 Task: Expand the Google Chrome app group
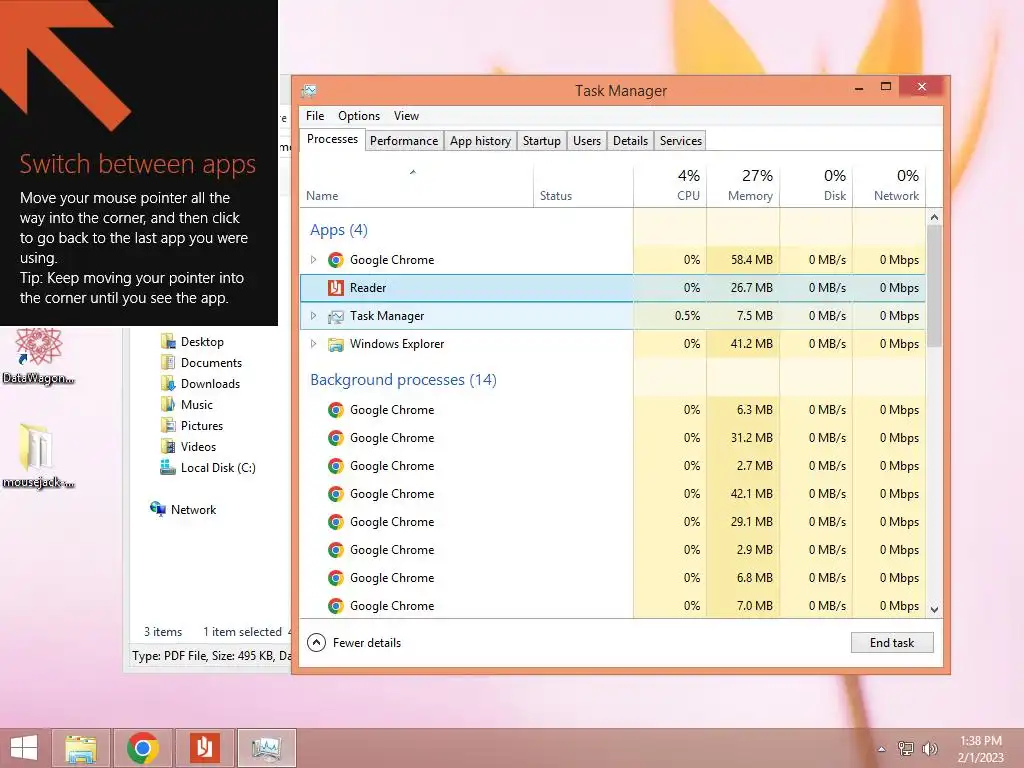(x=313, y=260)
